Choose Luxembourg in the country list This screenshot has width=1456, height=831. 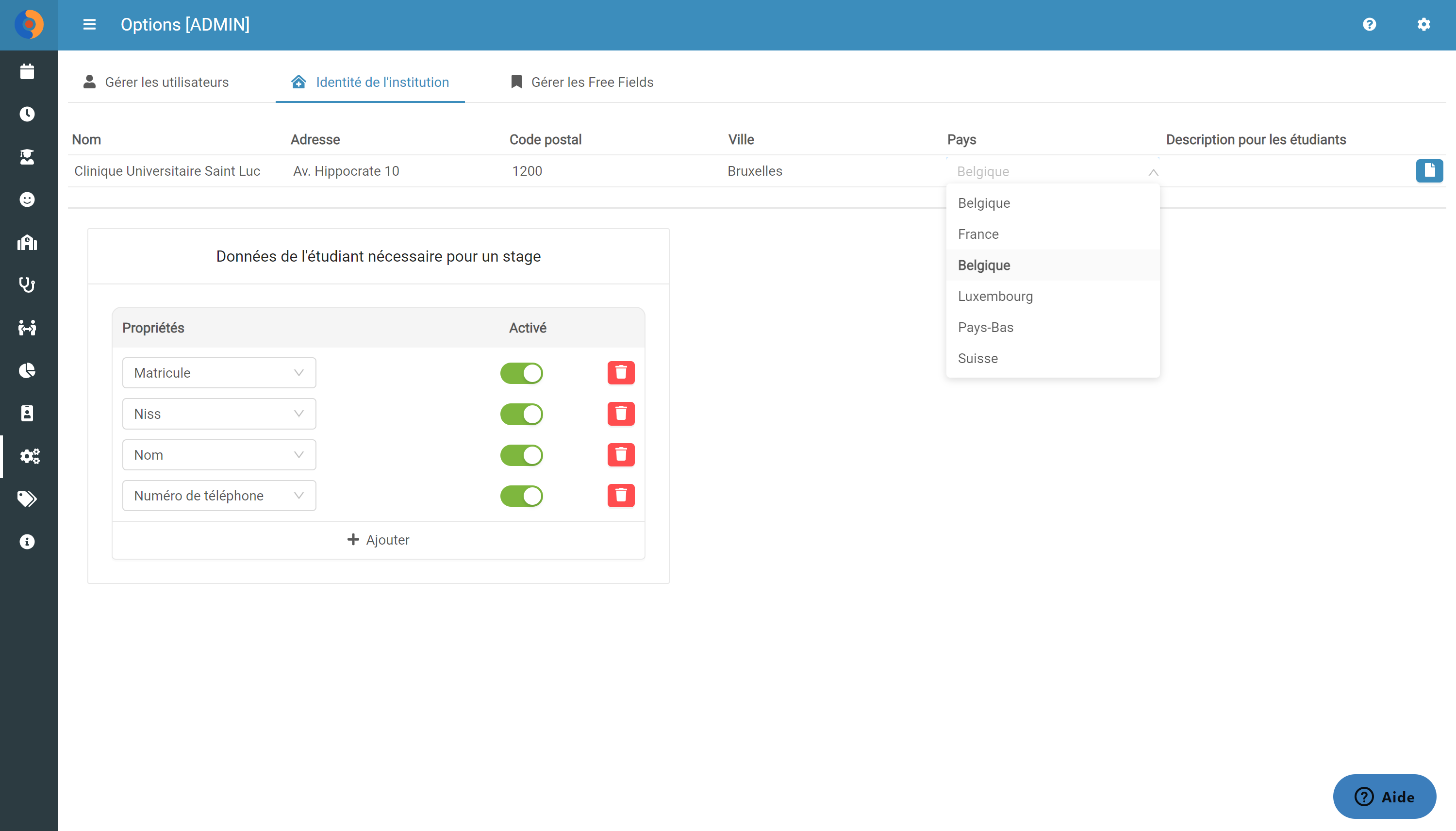(1053, 296)
